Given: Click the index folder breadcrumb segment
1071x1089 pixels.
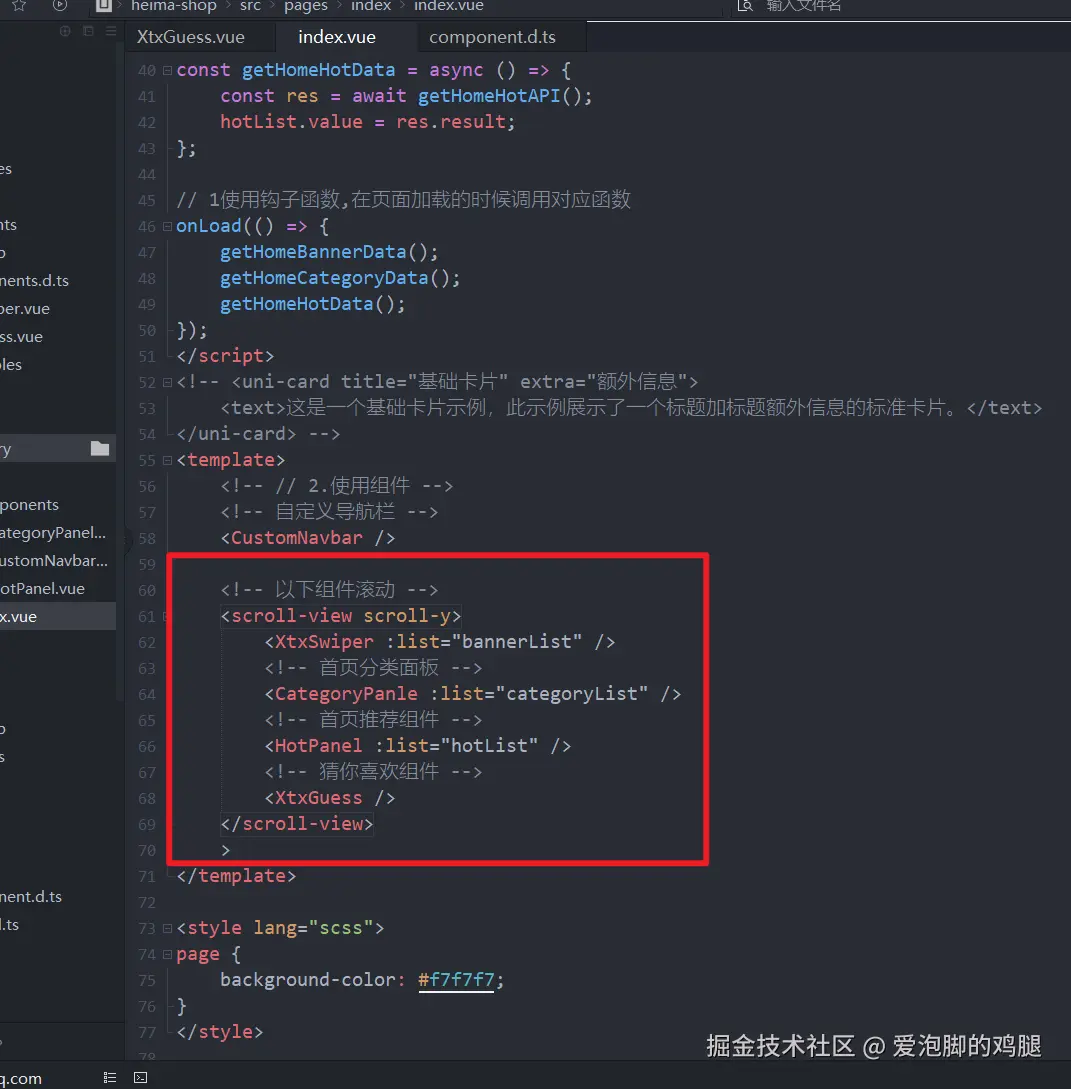Looking at the screenshot, I should (371, 6).
